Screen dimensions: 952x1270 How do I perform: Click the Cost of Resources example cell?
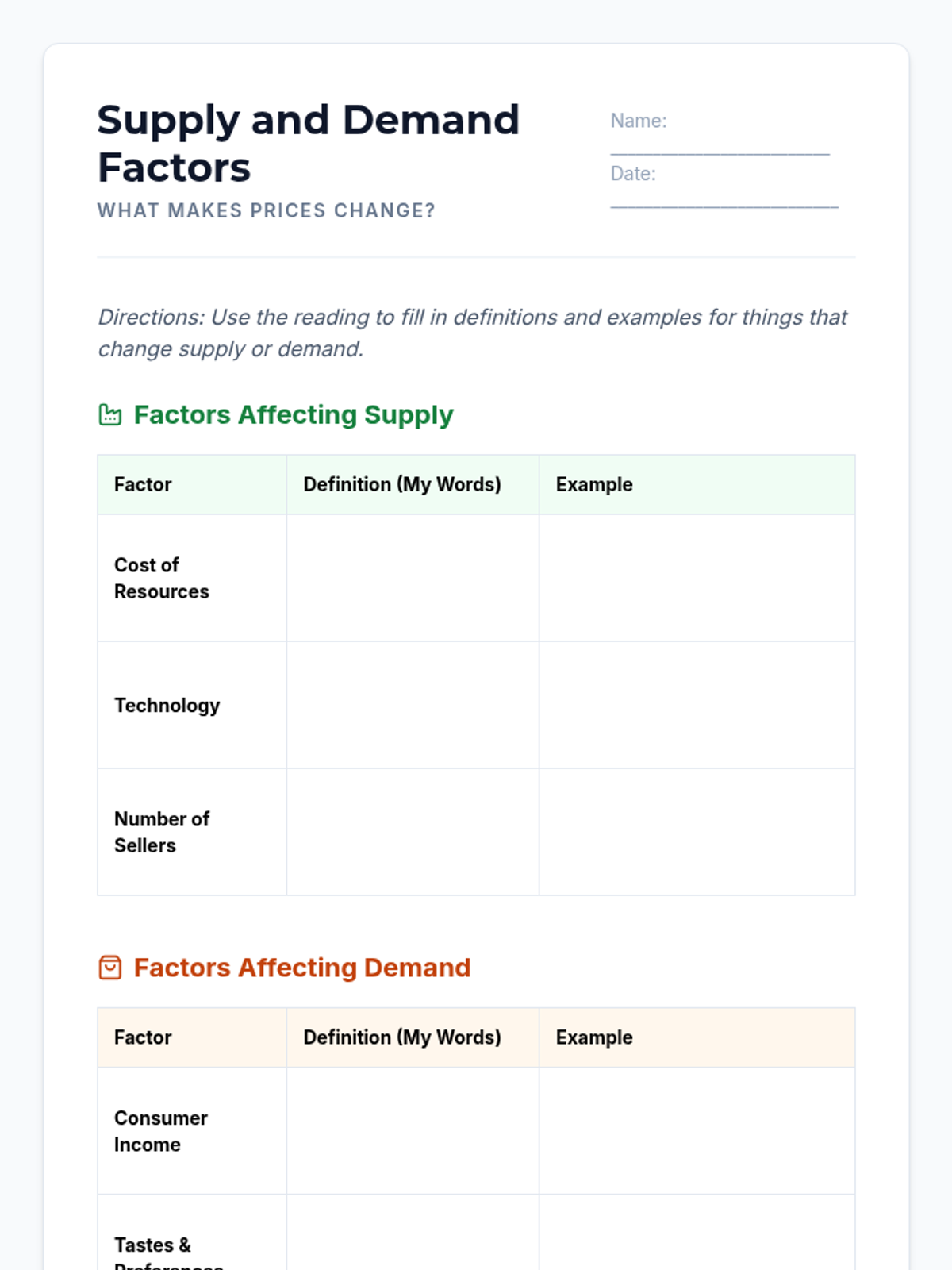tap(697, 578)
